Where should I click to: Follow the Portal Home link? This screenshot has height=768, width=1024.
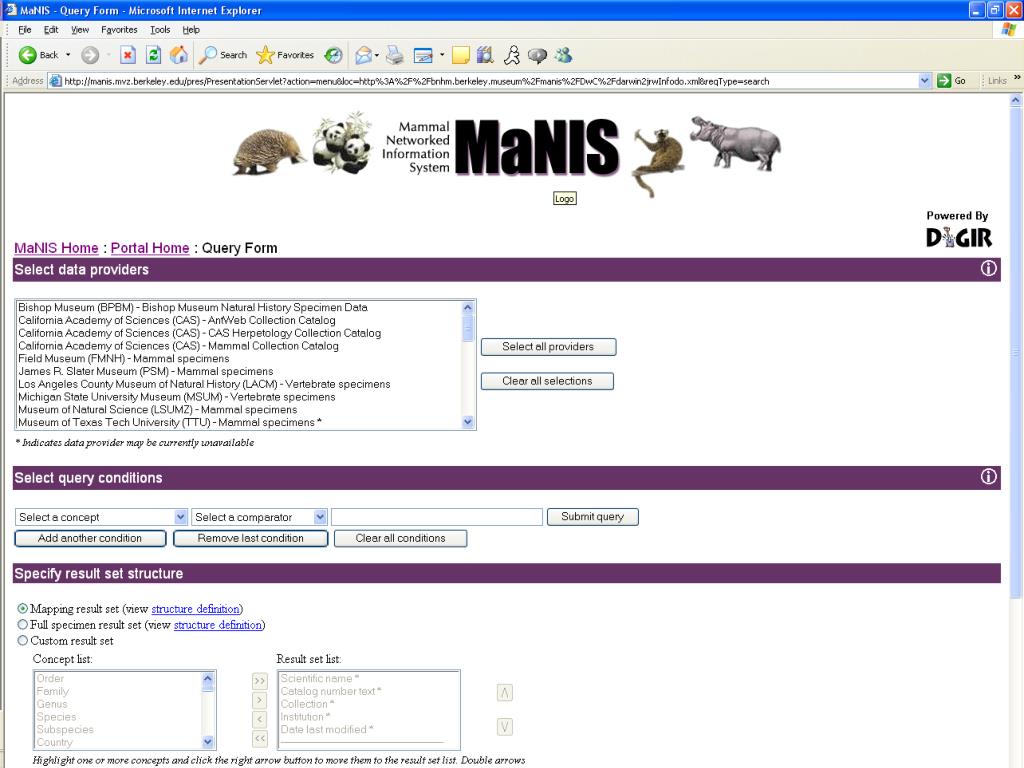click(x=150, y=248)
